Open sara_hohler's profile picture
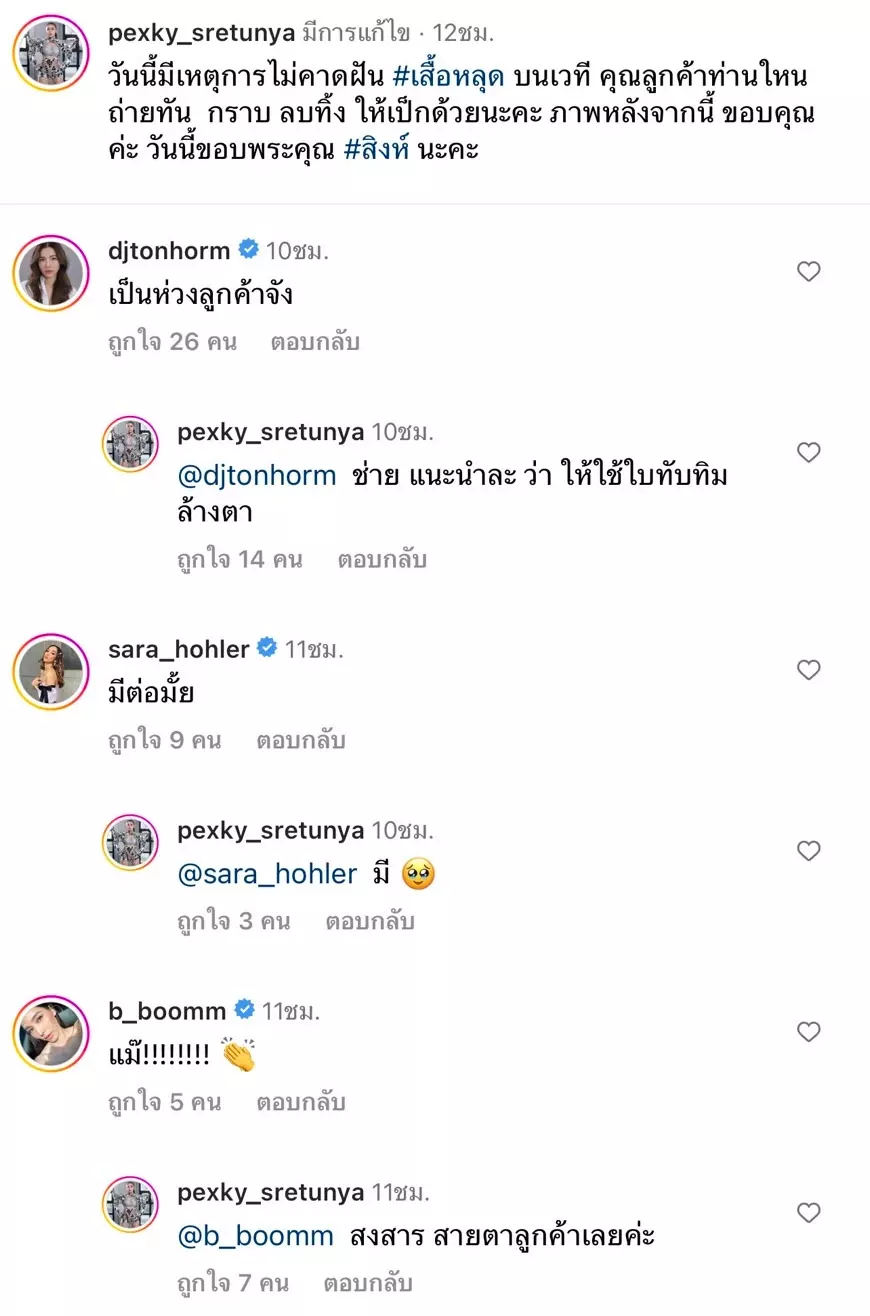Viewport: 870px width, 1316px height. 51,671
